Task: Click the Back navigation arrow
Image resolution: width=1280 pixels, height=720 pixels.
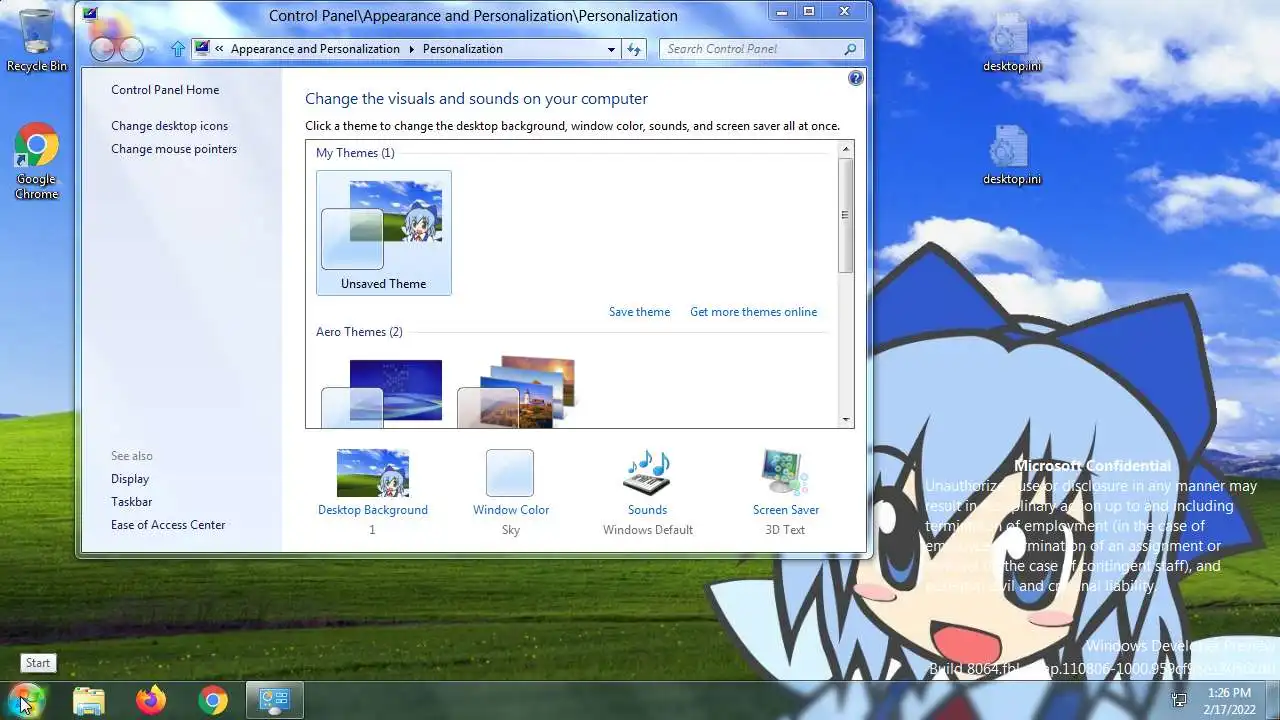Action: pos(104,48)
